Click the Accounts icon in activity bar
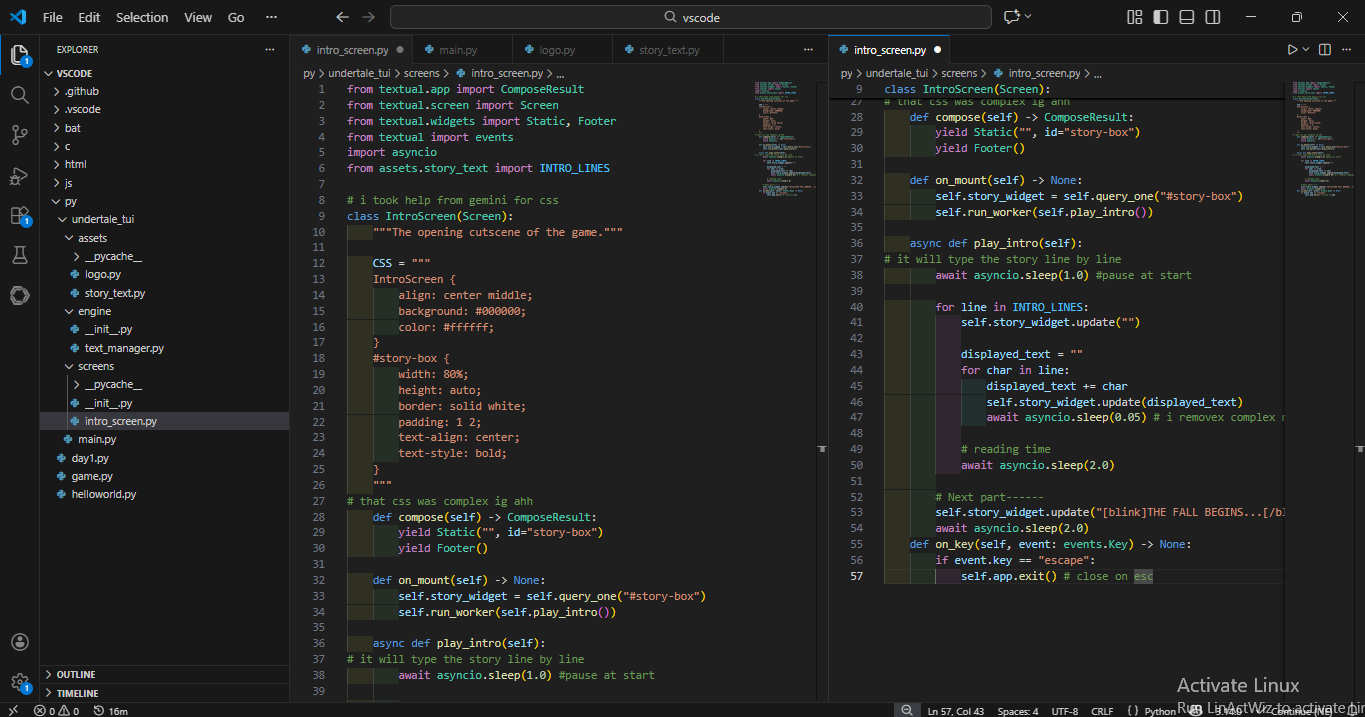This screenshot has width=1365, height=717. point(20,642)
